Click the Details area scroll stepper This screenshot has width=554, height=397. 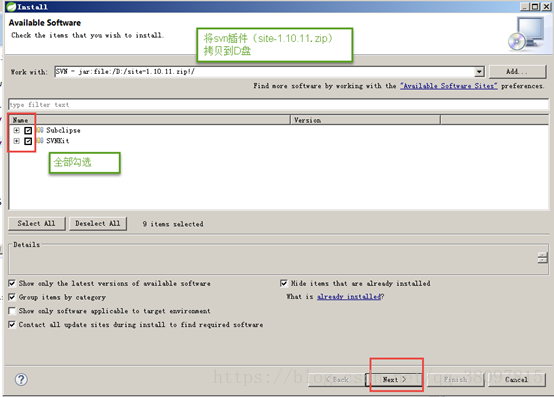pos(542,257)
